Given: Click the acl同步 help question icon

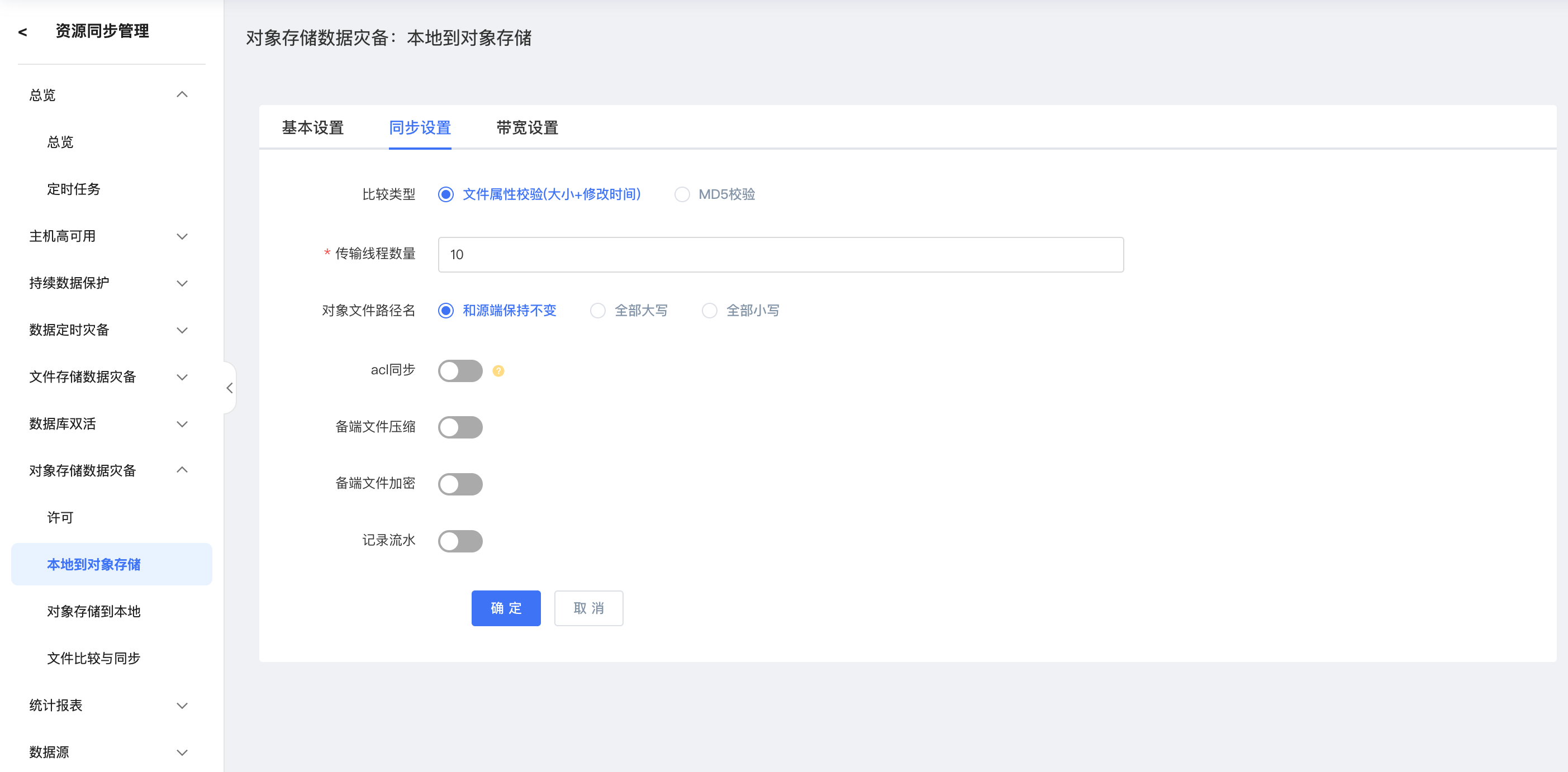Looking at the screenshot, I should coord(498,370).
